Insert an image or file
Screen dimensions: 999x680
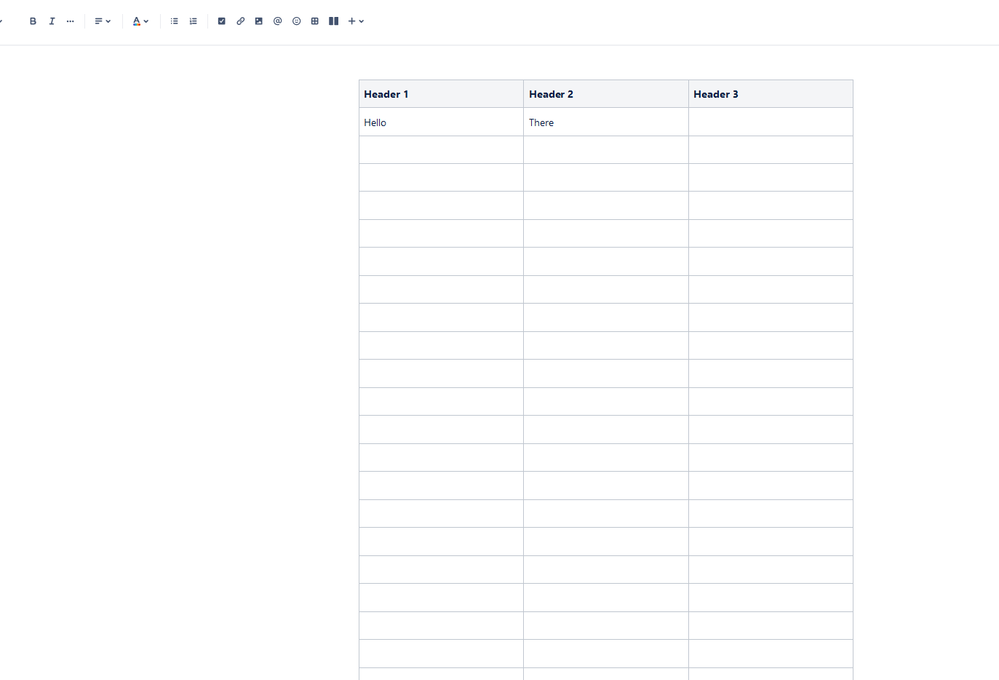pyautogui.click(x=259, y=21)
